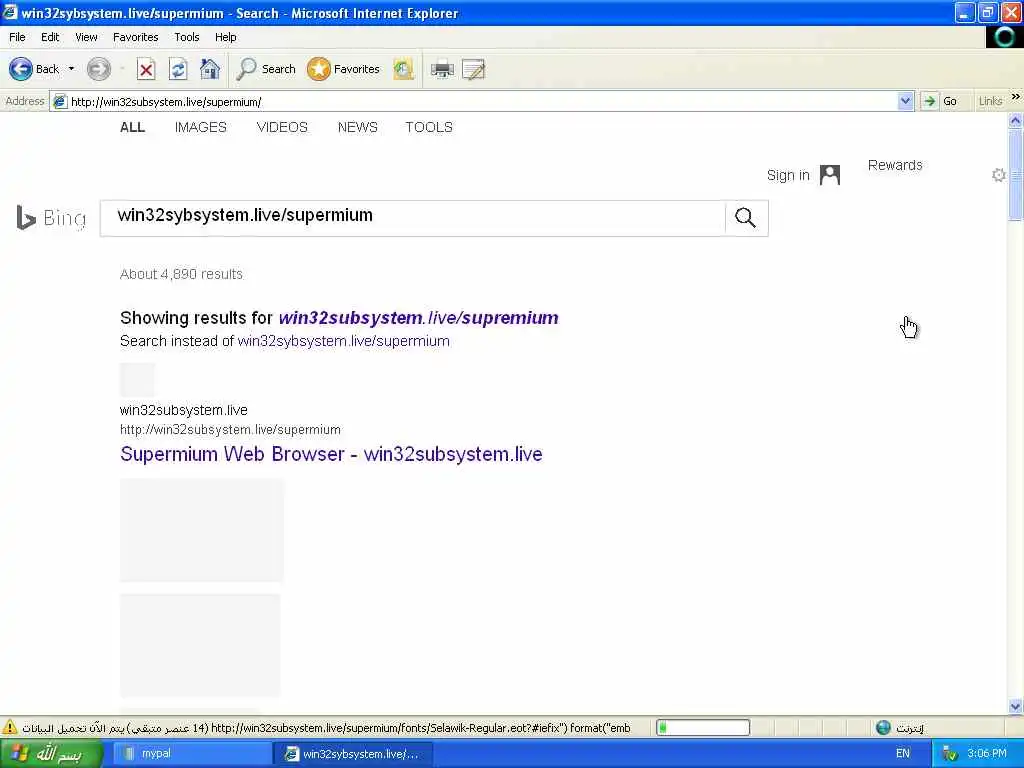Click the vertical scrollbar up arrow
This screenshot has width=1024, height=768.
coord(1015,120)
